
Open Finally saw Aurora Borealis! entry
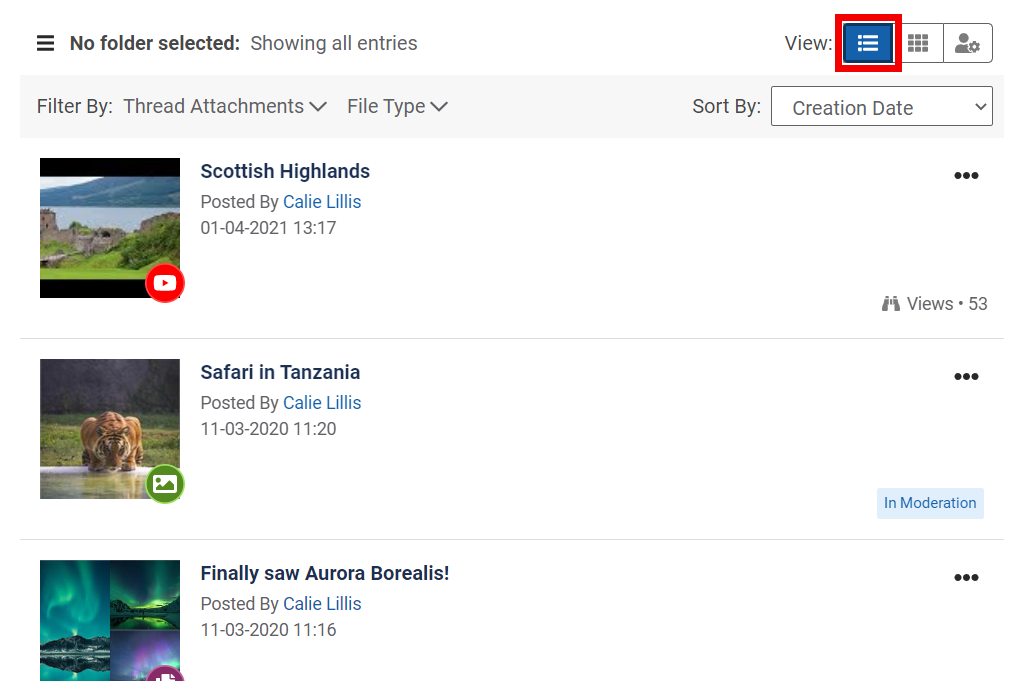[324, 573]
